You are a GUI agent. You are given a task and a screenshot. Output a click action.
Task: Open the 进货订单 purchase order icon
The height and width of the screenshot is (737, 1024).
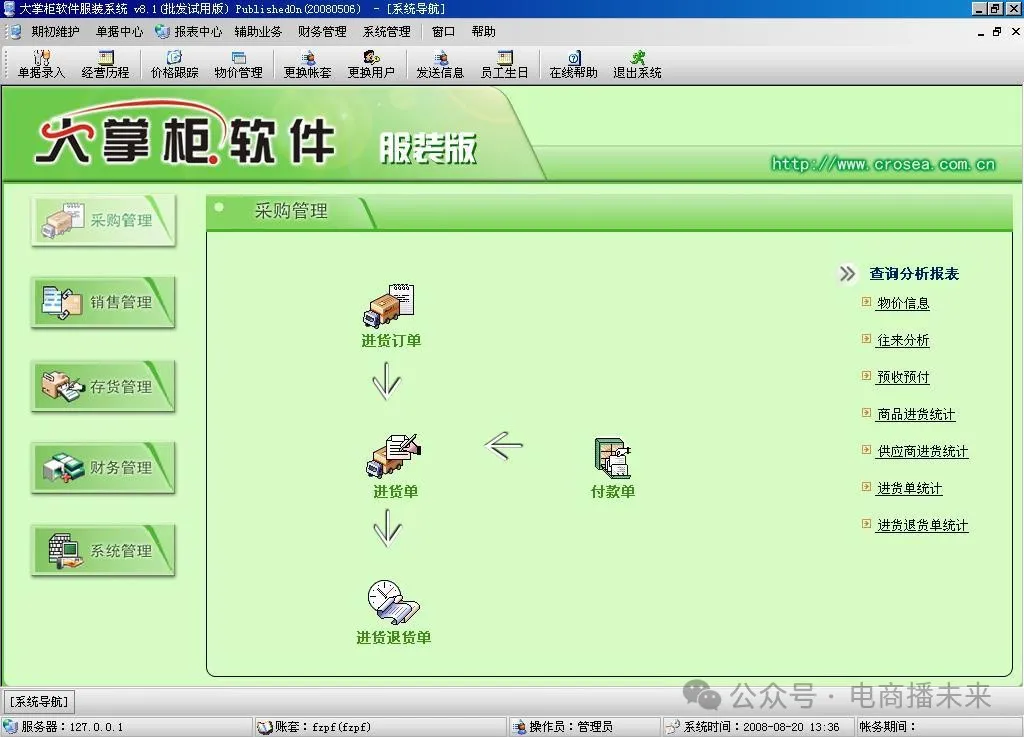coord(390,308)
